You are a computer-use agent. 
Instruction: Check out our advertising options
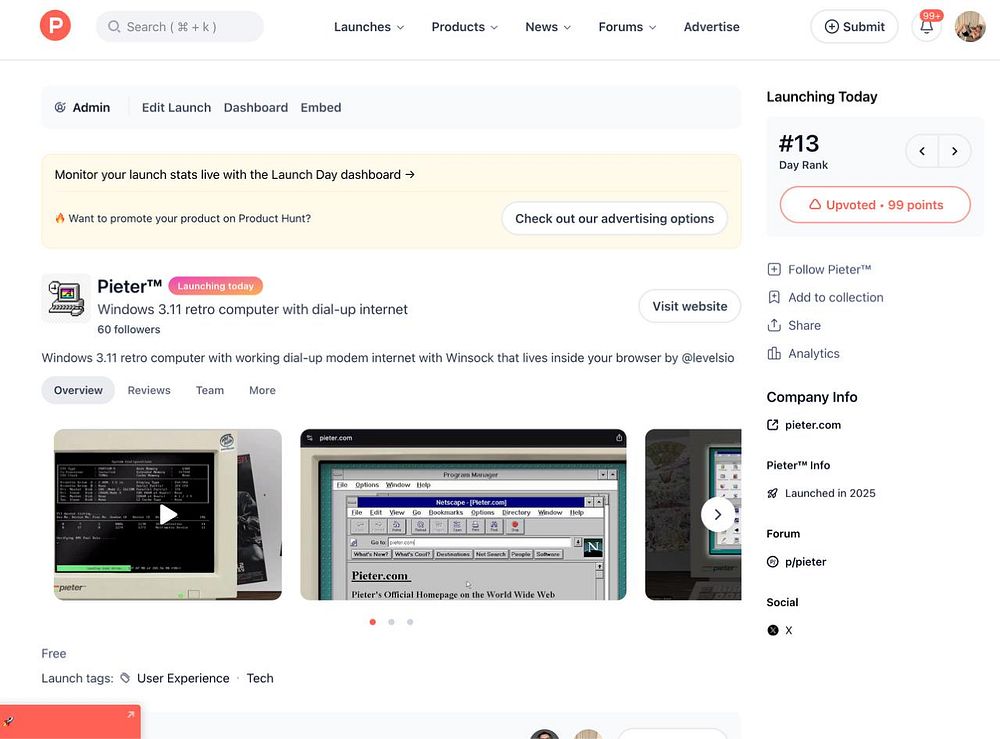(x=615, y=219)
